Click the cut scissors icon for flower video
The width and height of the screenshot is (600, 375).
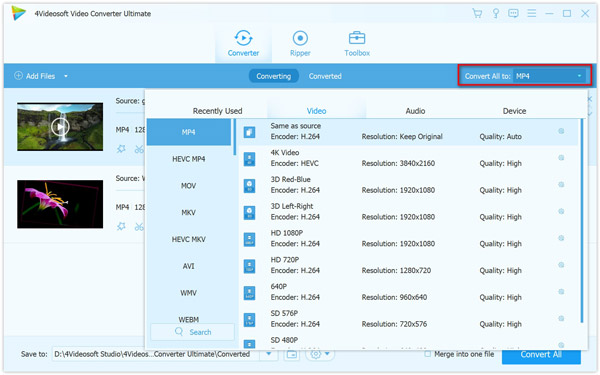click(x=139, y=226)
